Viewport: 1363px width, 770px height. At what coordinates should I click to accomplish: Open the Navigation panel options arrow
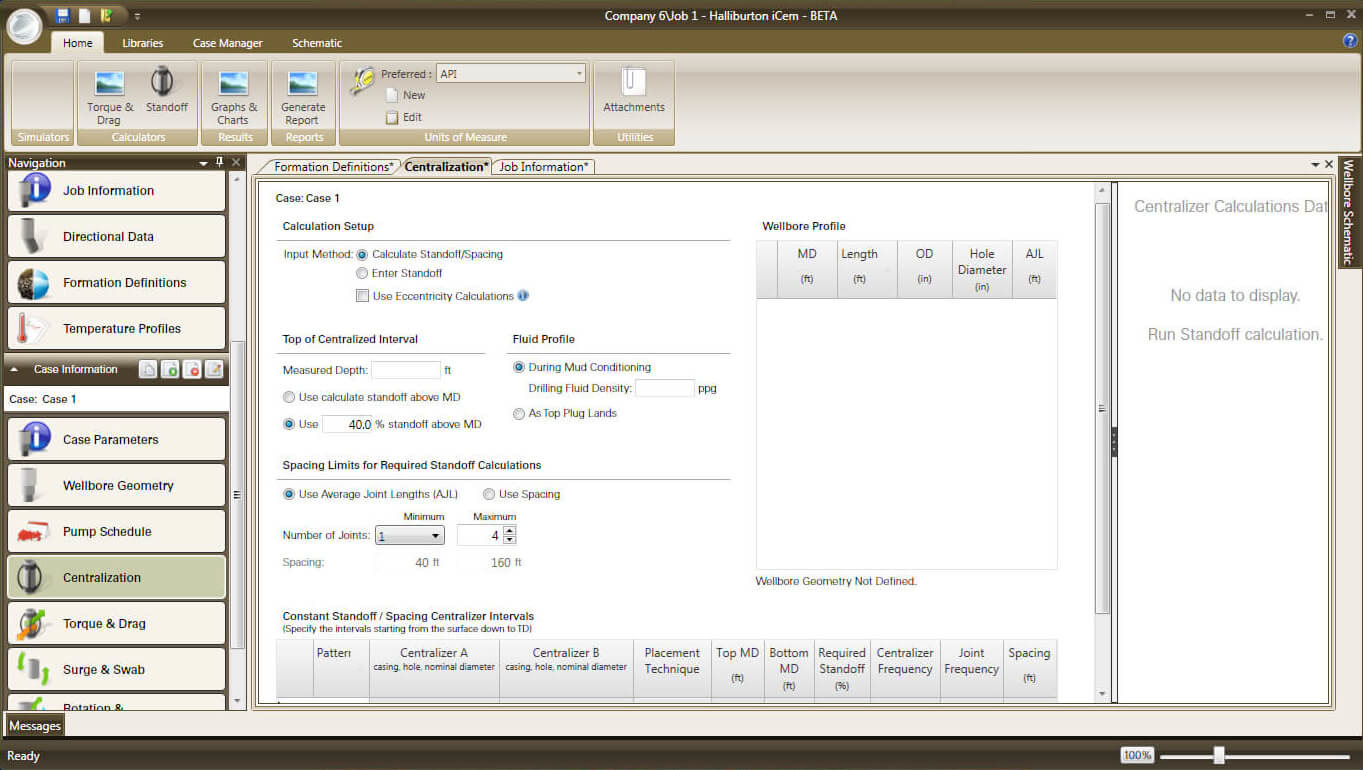(204, 162)
